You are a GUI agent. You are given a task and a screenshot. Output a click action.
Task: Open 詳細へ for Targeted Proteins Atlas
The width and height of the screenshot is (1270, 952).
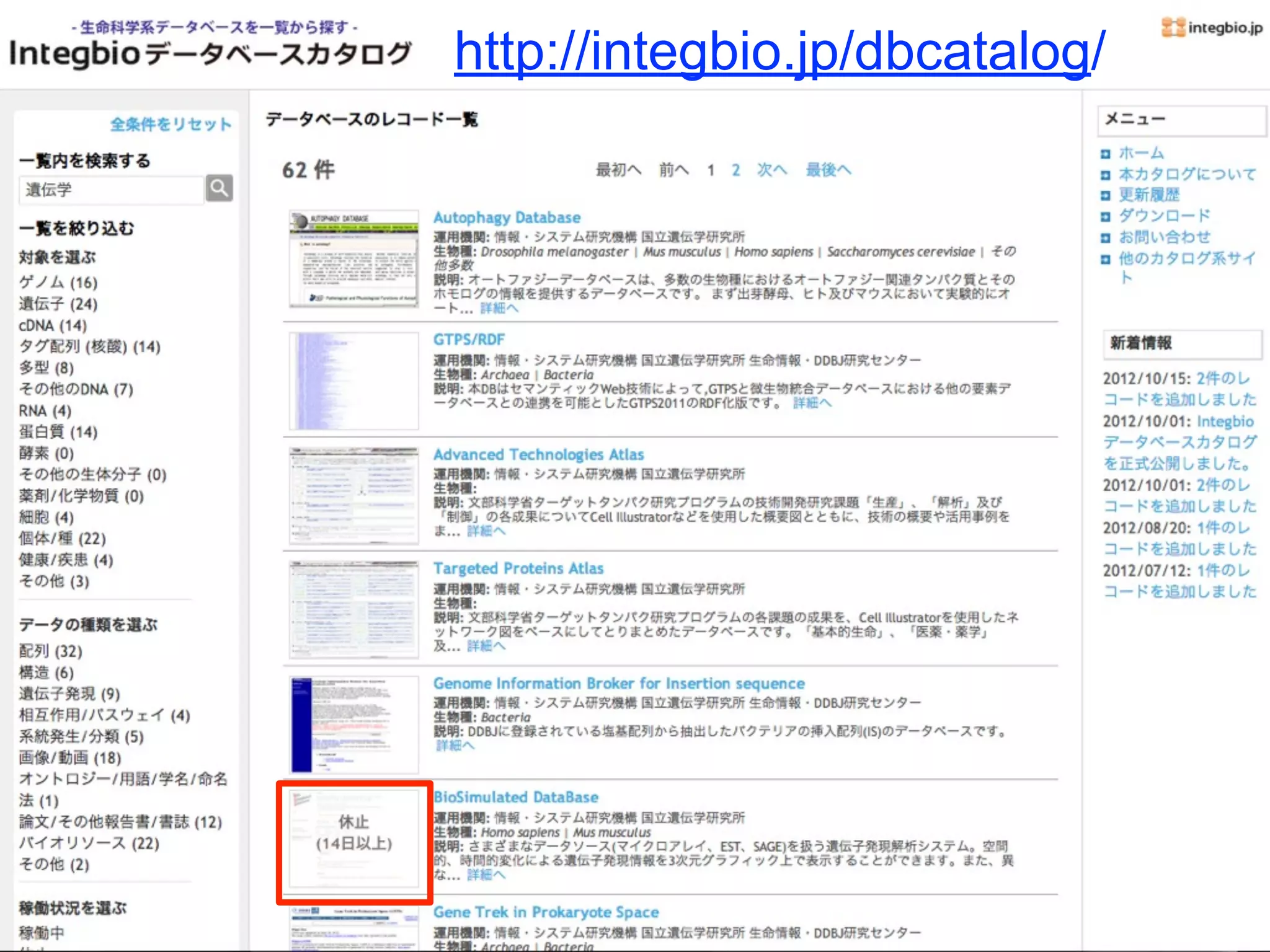[486, 646]
